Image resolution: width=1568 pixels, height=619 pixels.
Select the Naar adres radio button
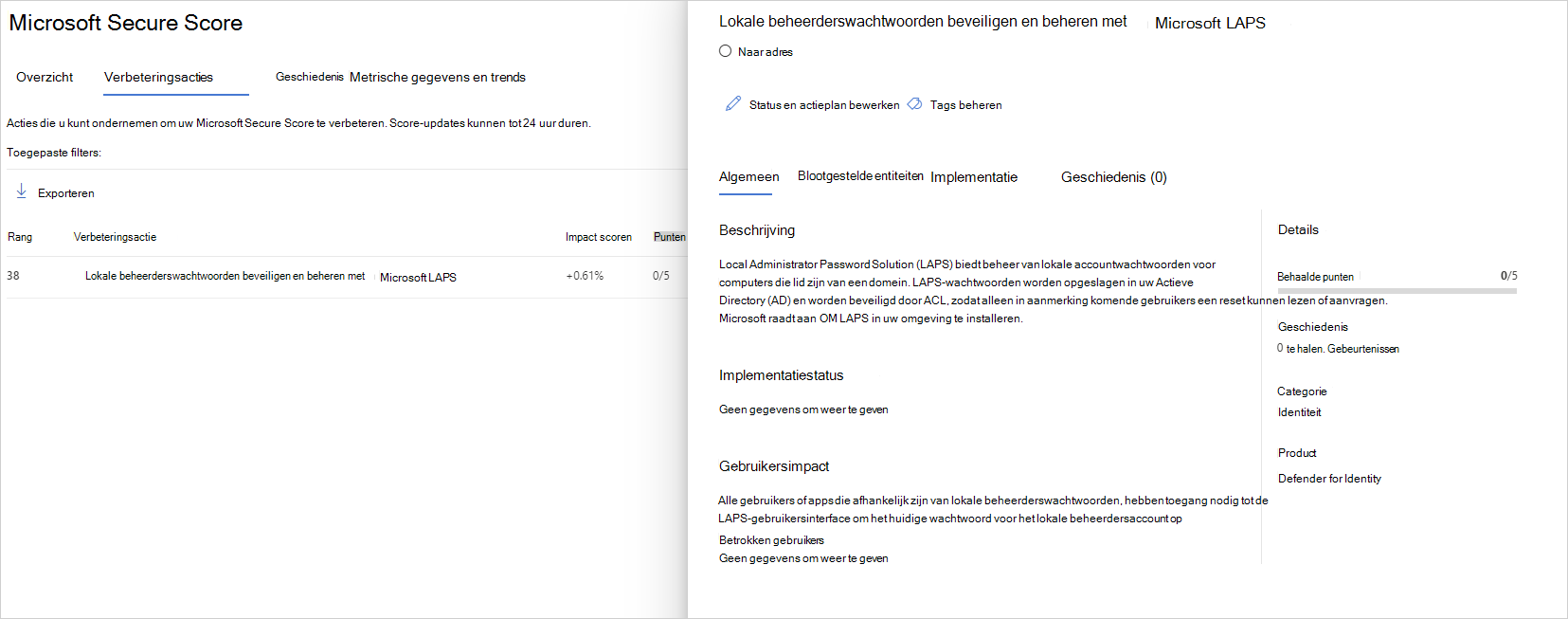coord(725,51)
